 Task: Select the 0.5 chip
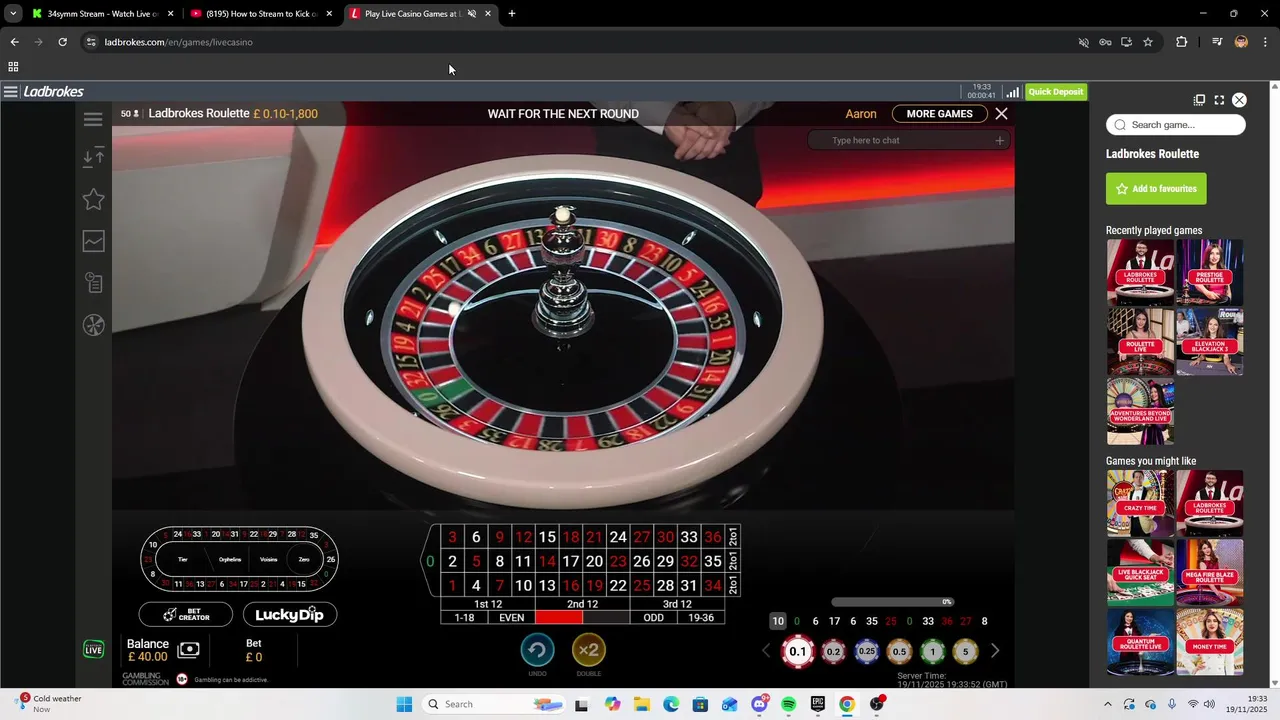899,651
